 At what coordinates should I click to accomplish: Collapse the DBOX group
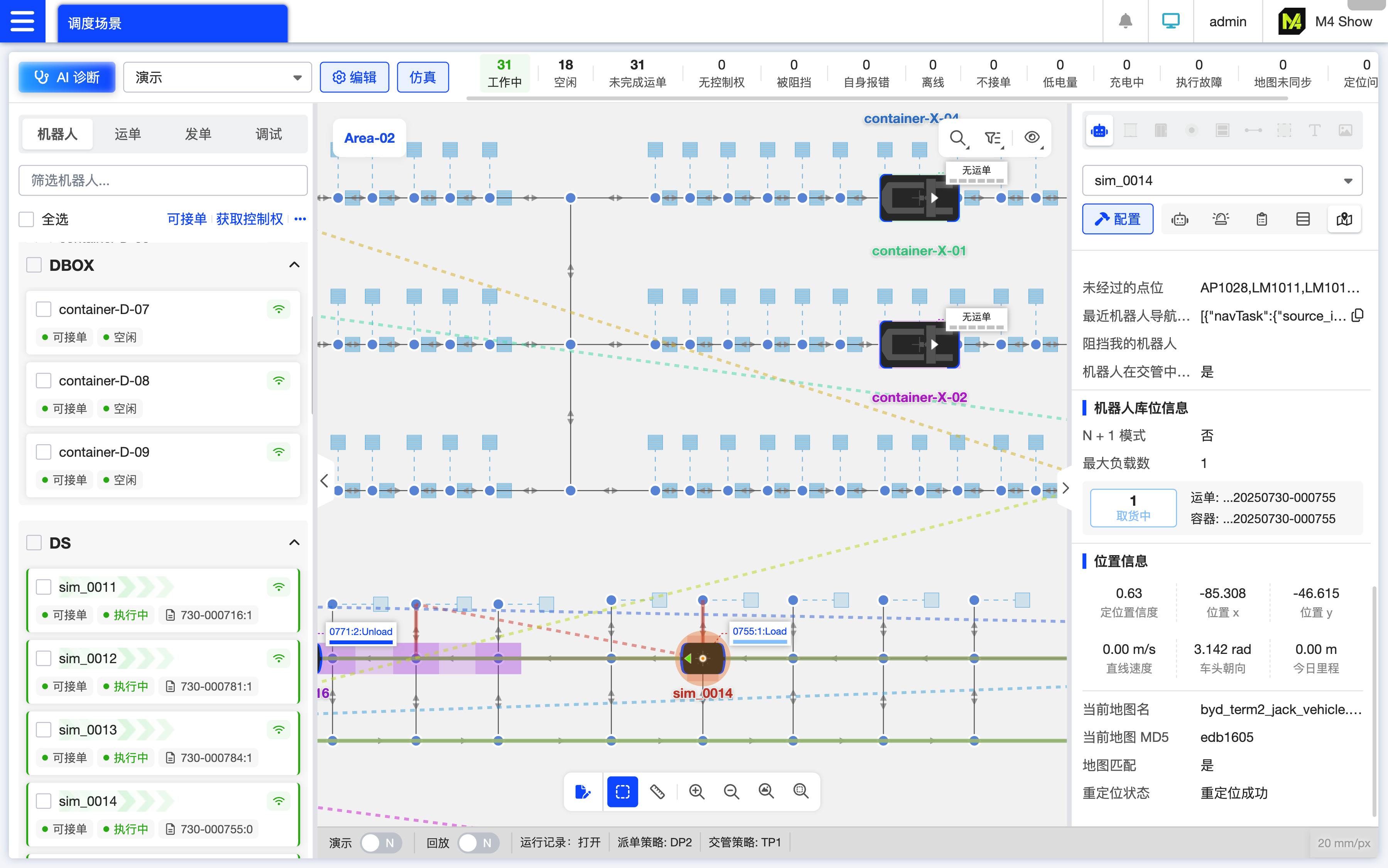294,265
